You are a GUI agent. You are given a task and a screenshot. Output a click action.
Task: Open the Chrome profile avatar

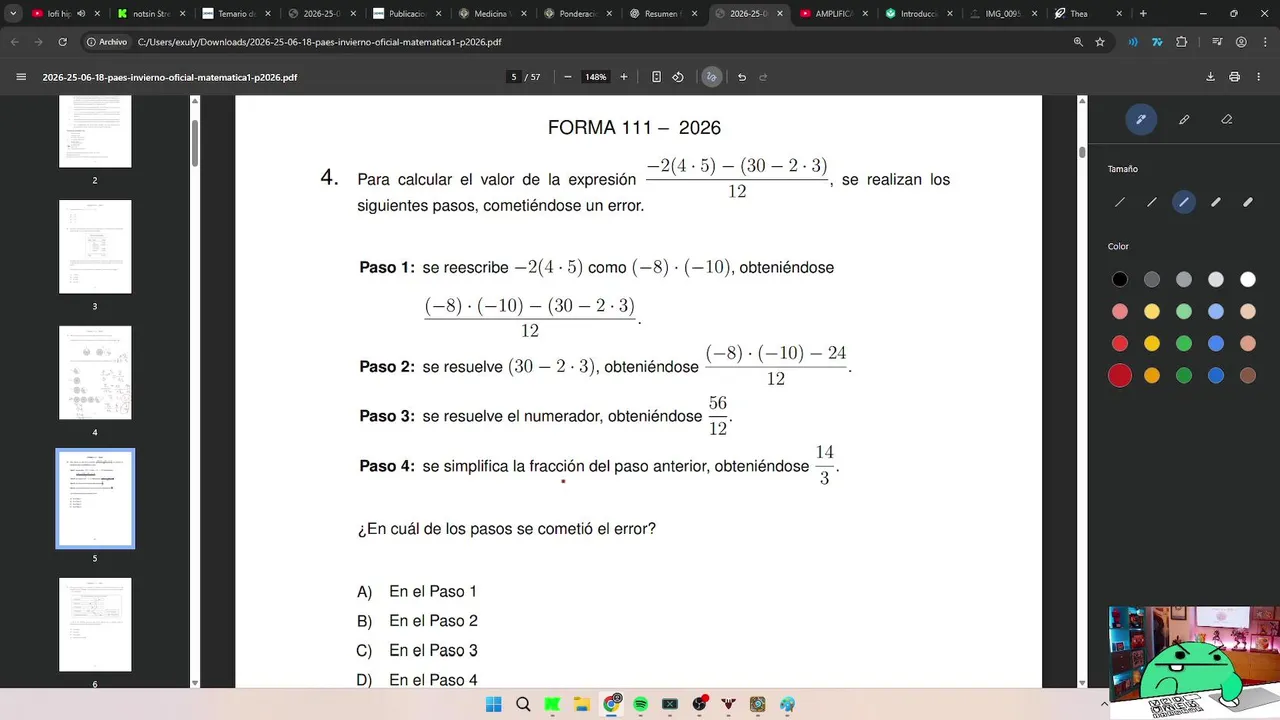[x=1241, y=42]
